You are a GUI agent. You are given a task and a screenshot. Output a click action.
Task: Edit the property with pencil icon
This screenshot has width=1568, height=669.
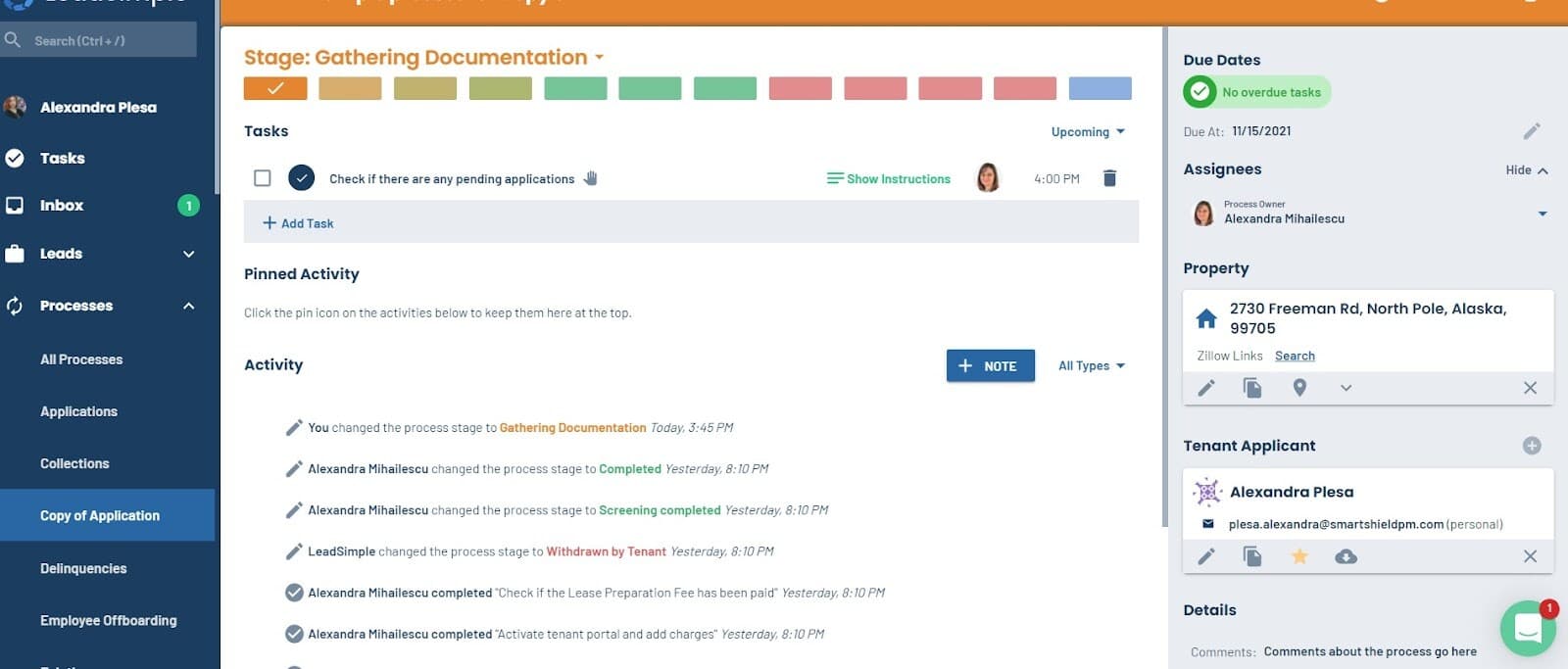point(1206,388)
